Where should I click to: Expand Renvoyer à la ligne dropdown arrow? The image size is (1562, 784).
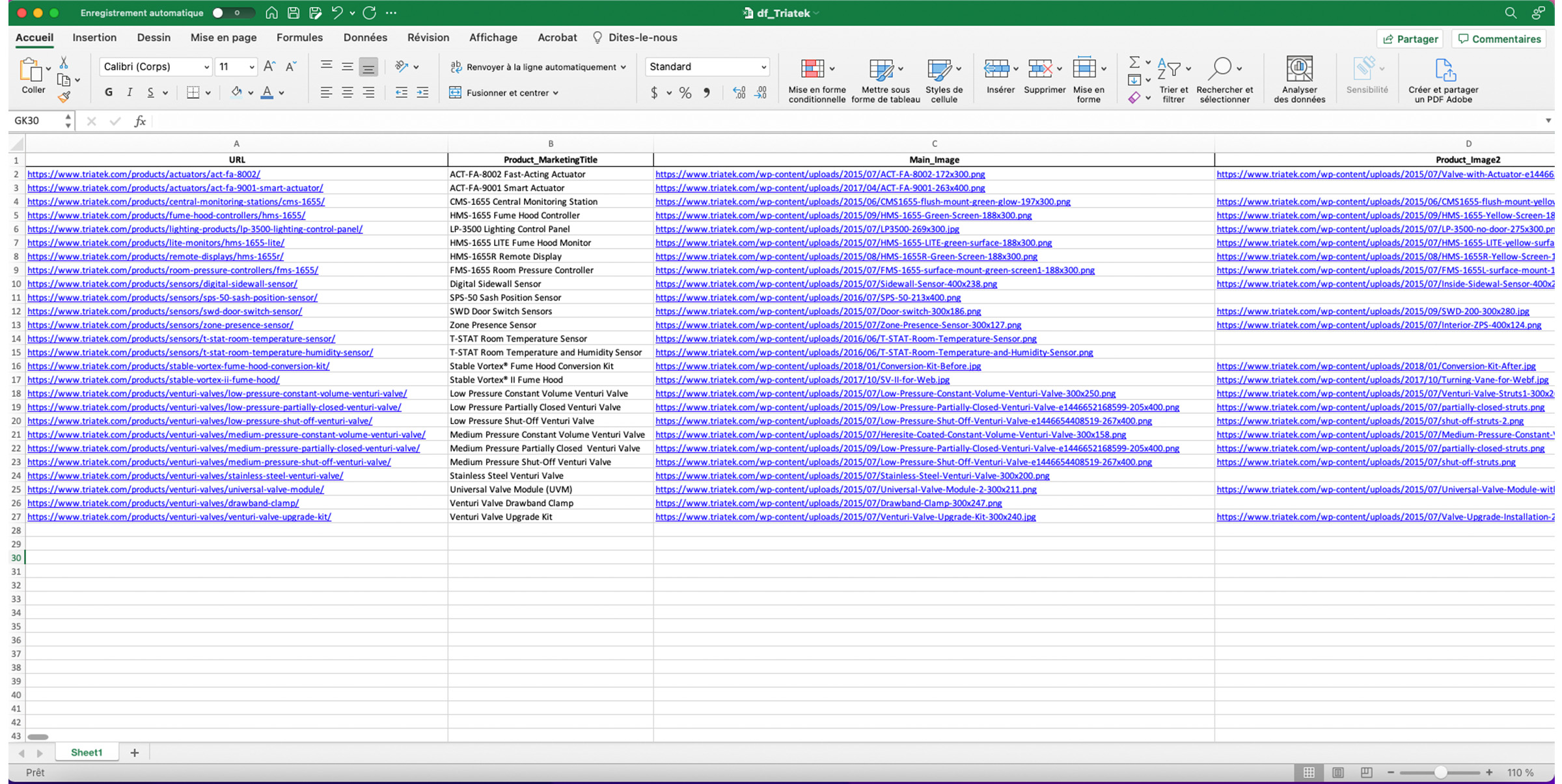click(x=623, y=67)
